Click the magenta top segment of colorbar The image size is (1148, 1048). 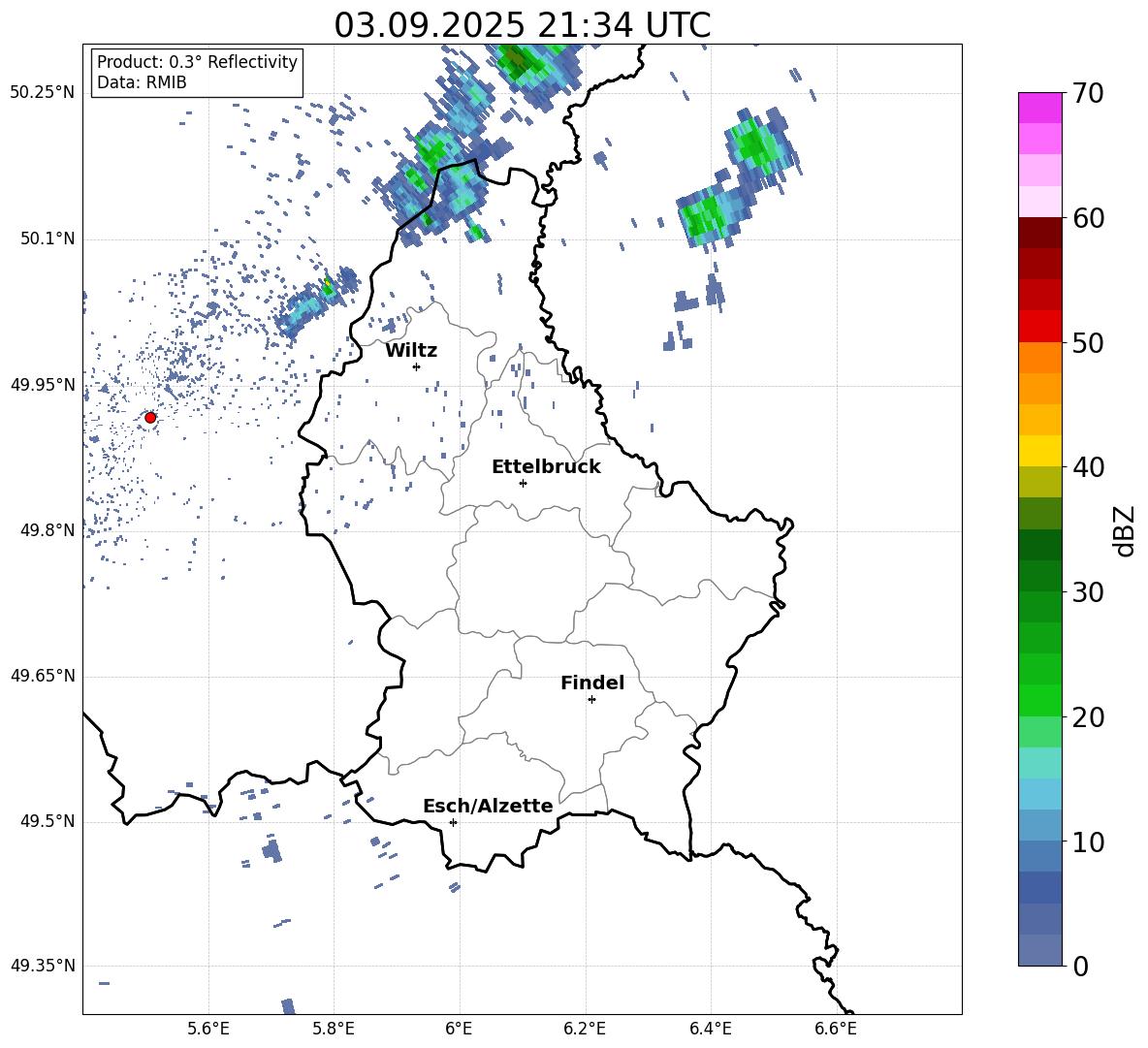1040,108
